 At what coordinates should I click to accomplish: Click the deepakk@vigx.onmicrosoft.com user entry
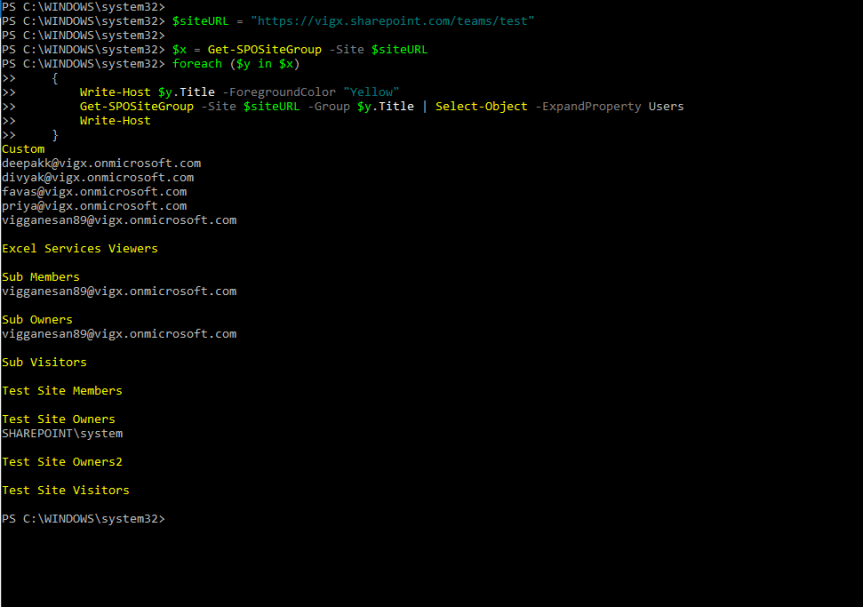point(101,163)
